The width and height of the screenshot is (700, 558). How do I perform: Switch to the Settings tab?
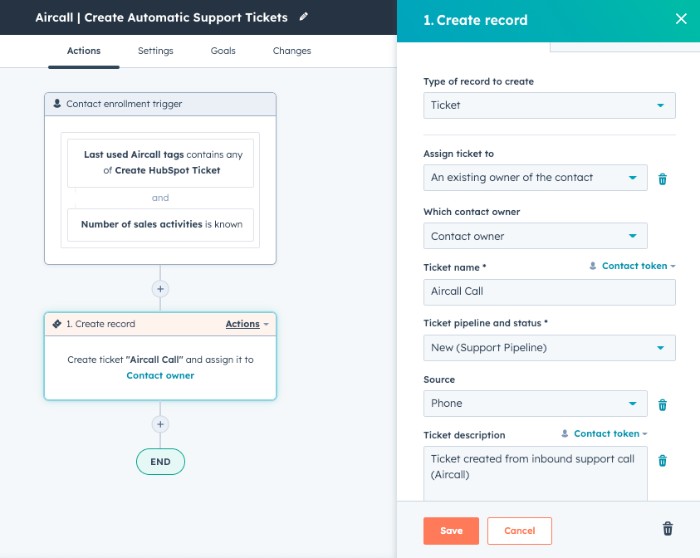(x=155, y=51)
